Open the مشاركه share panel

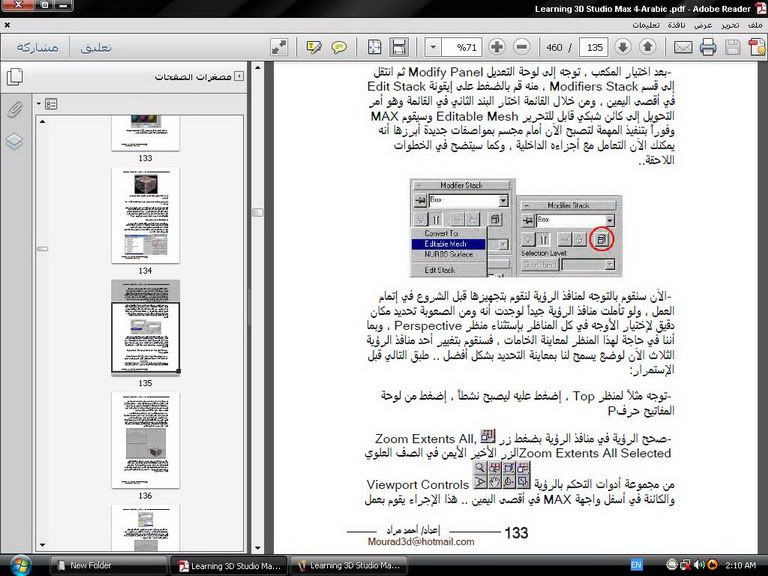tap(37, 47)
